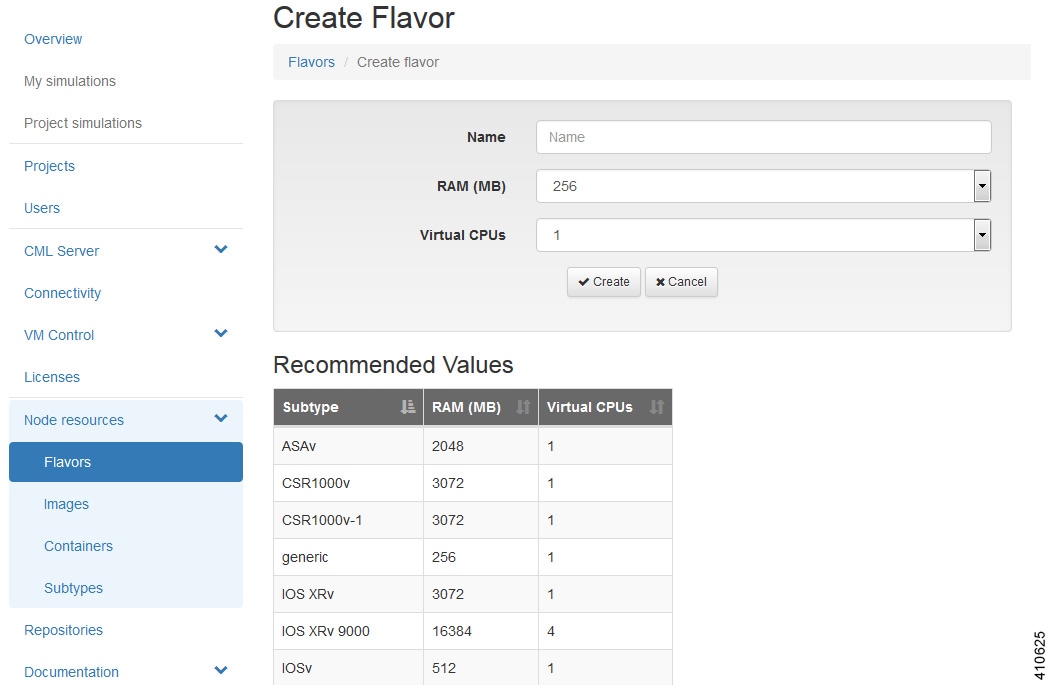Open Licenses page
This screenshot has height=685, width=1048.
point(51,377)
